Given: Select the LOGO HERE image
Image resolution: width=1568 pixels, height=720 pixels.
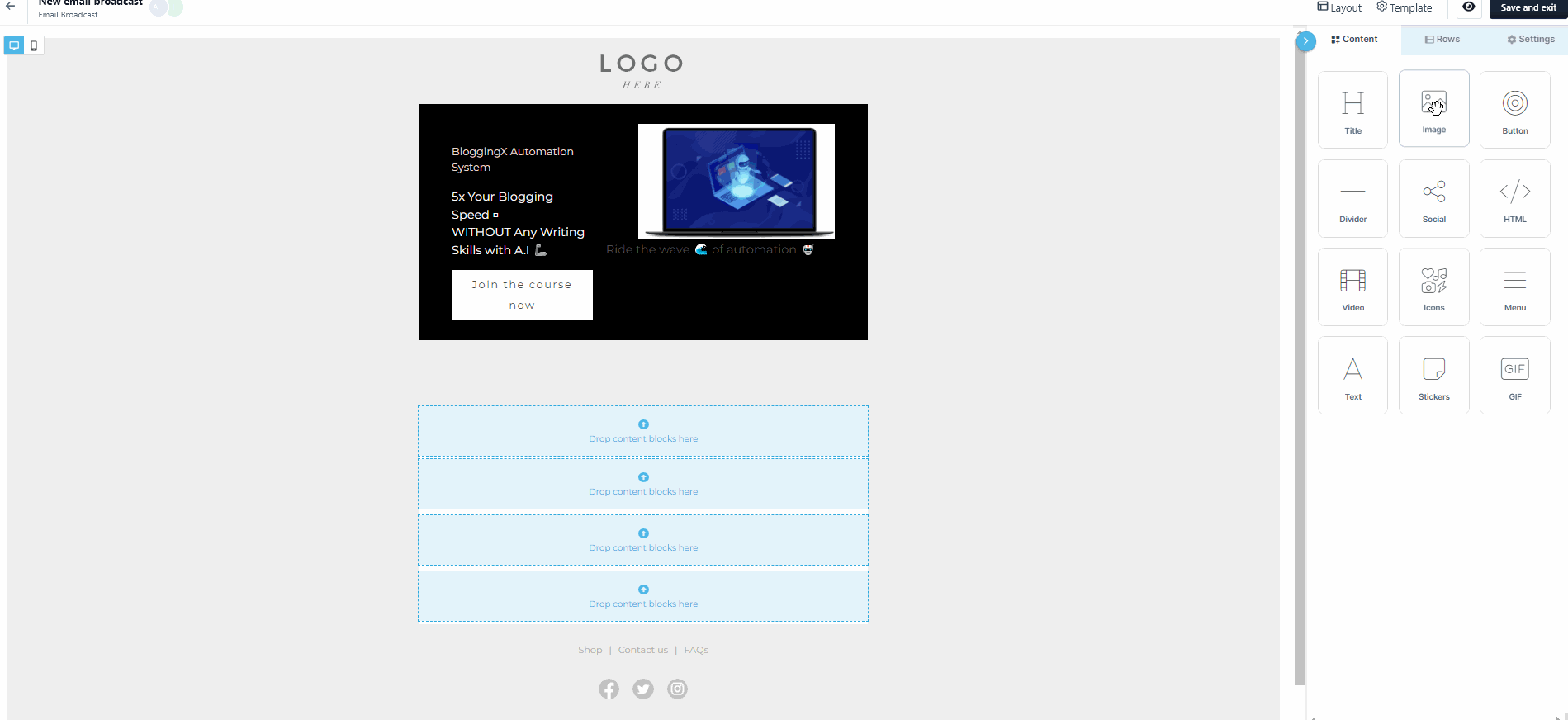Looking at the screenshot, I should (642, 71).
